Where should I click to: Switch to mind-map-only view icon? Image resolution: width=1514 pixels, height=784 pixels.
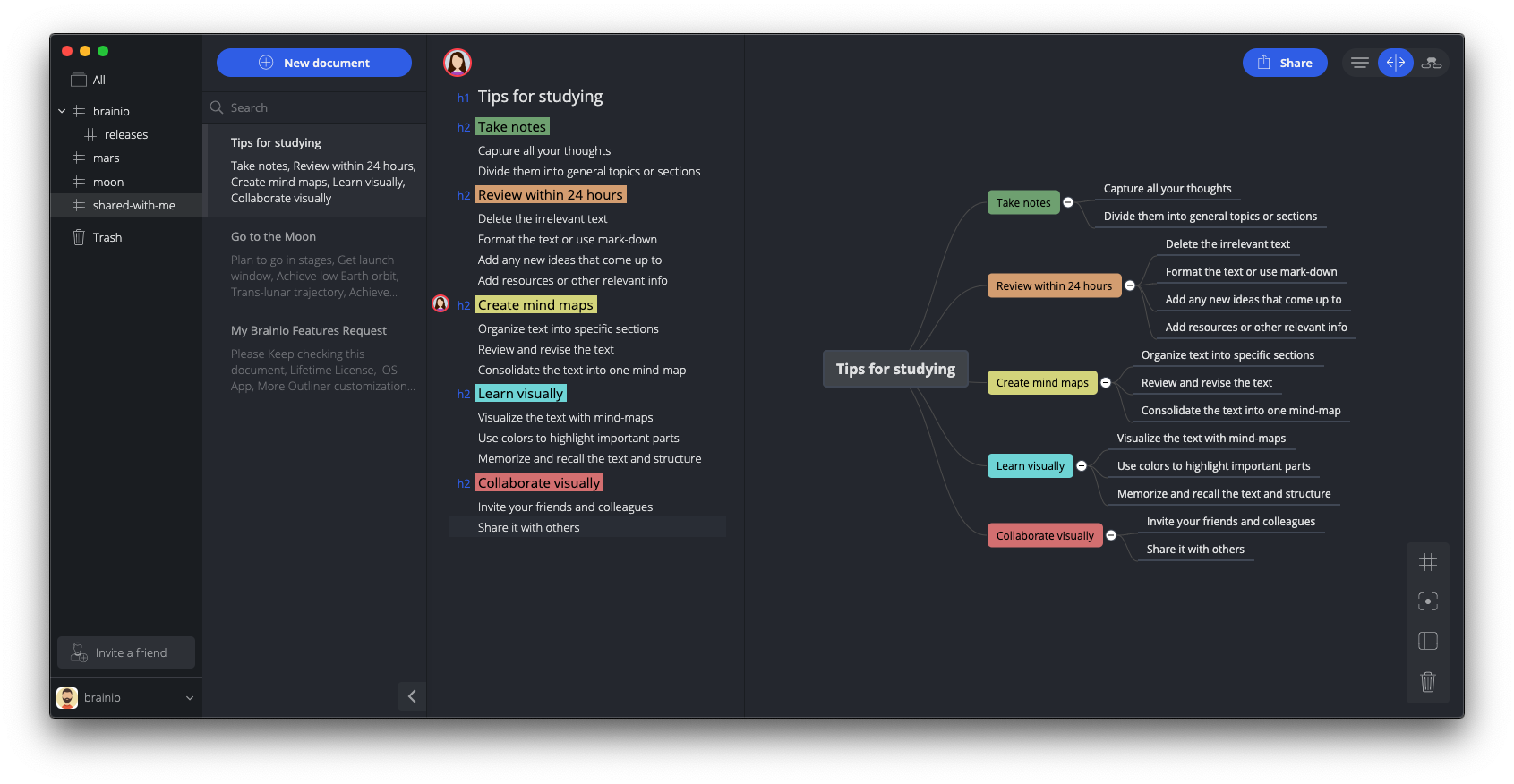coord(1431,63)
